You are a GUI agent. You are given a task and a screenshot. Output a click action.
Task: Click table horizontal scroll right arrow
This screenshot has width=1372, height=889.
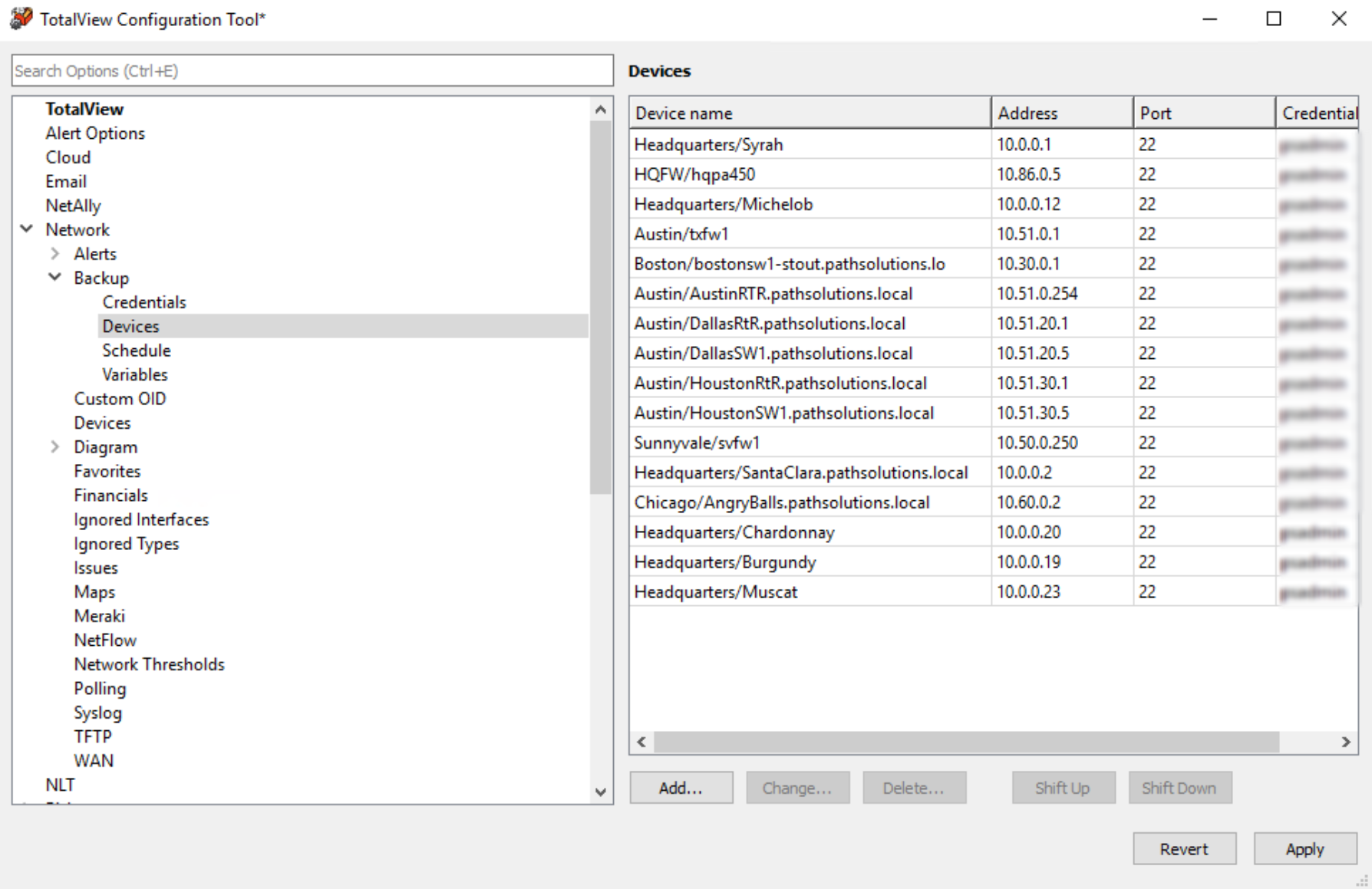pos(1346,742)
